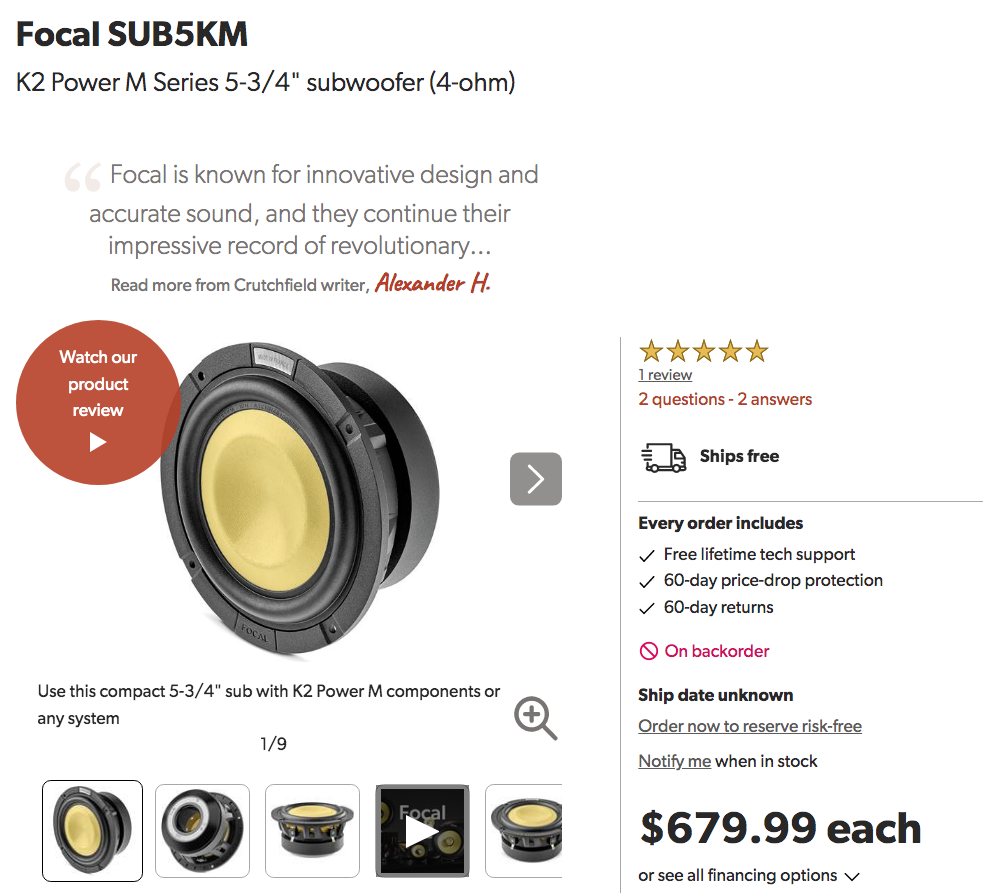
Task: Select the fifth partially visible thumbnail
Action: (x=523, y=830)
